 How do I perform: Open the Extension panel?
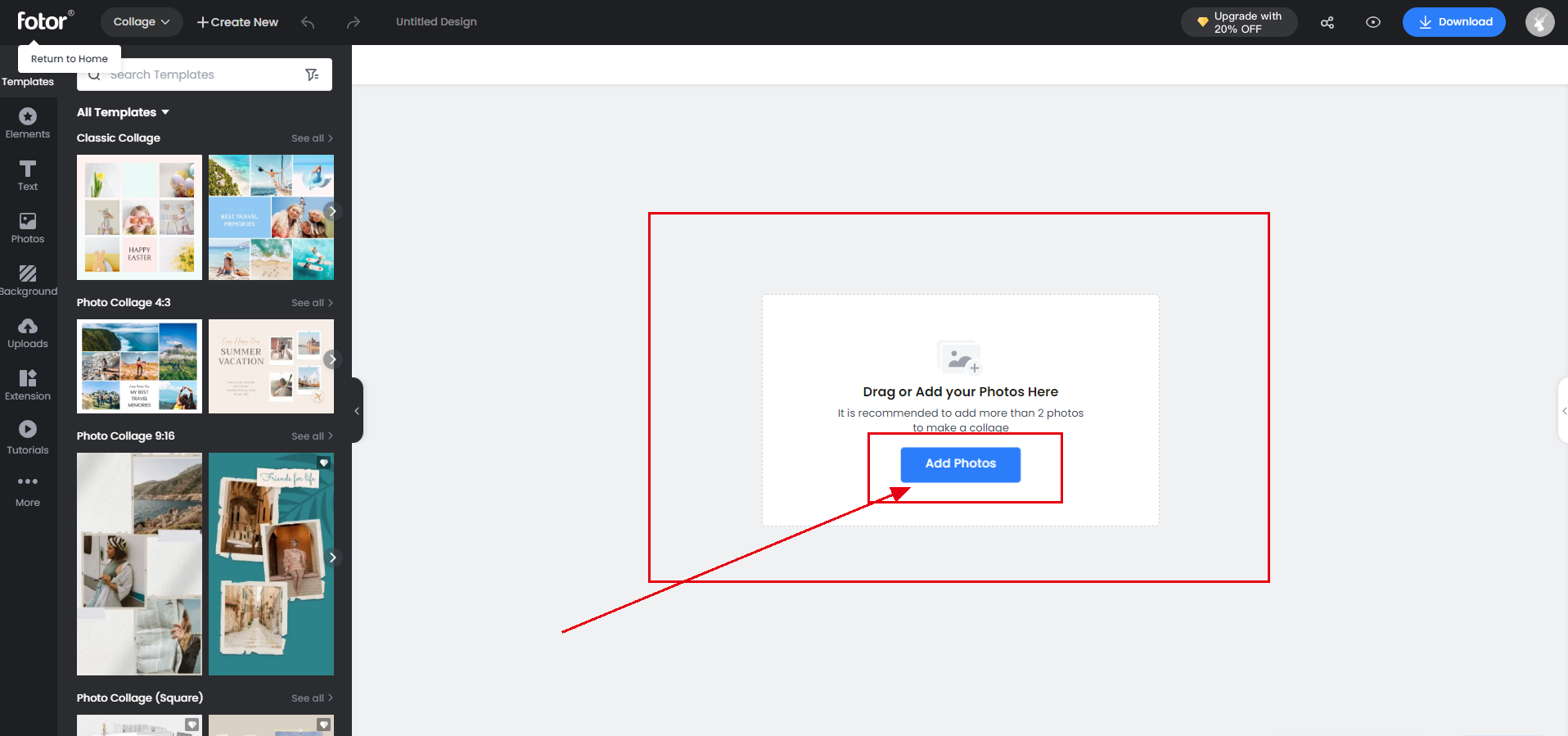click(28, 386)
